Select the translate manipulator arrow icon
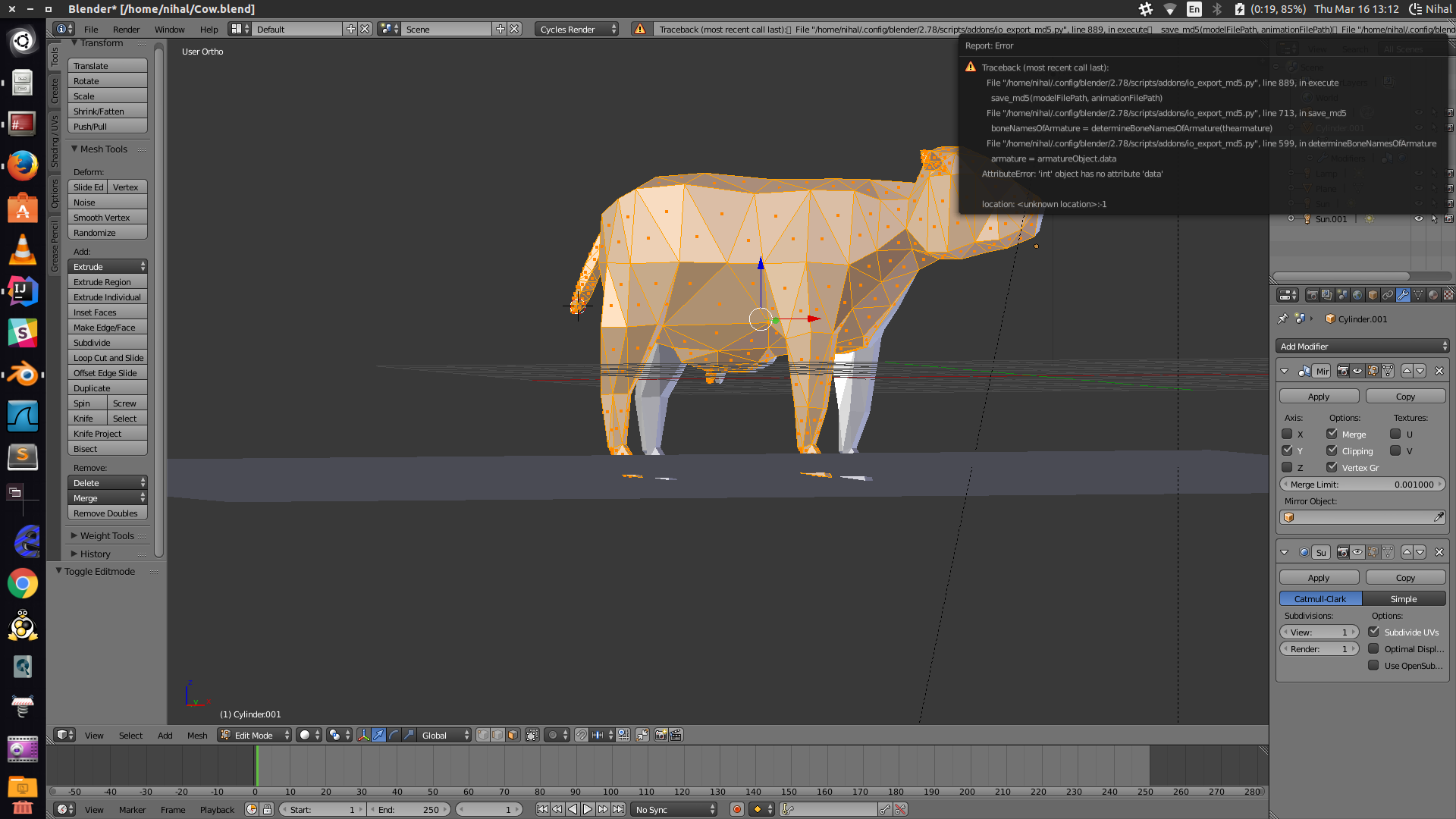Image resolution: width=1456 pixels, height=819 pixels. coord(378,735)
